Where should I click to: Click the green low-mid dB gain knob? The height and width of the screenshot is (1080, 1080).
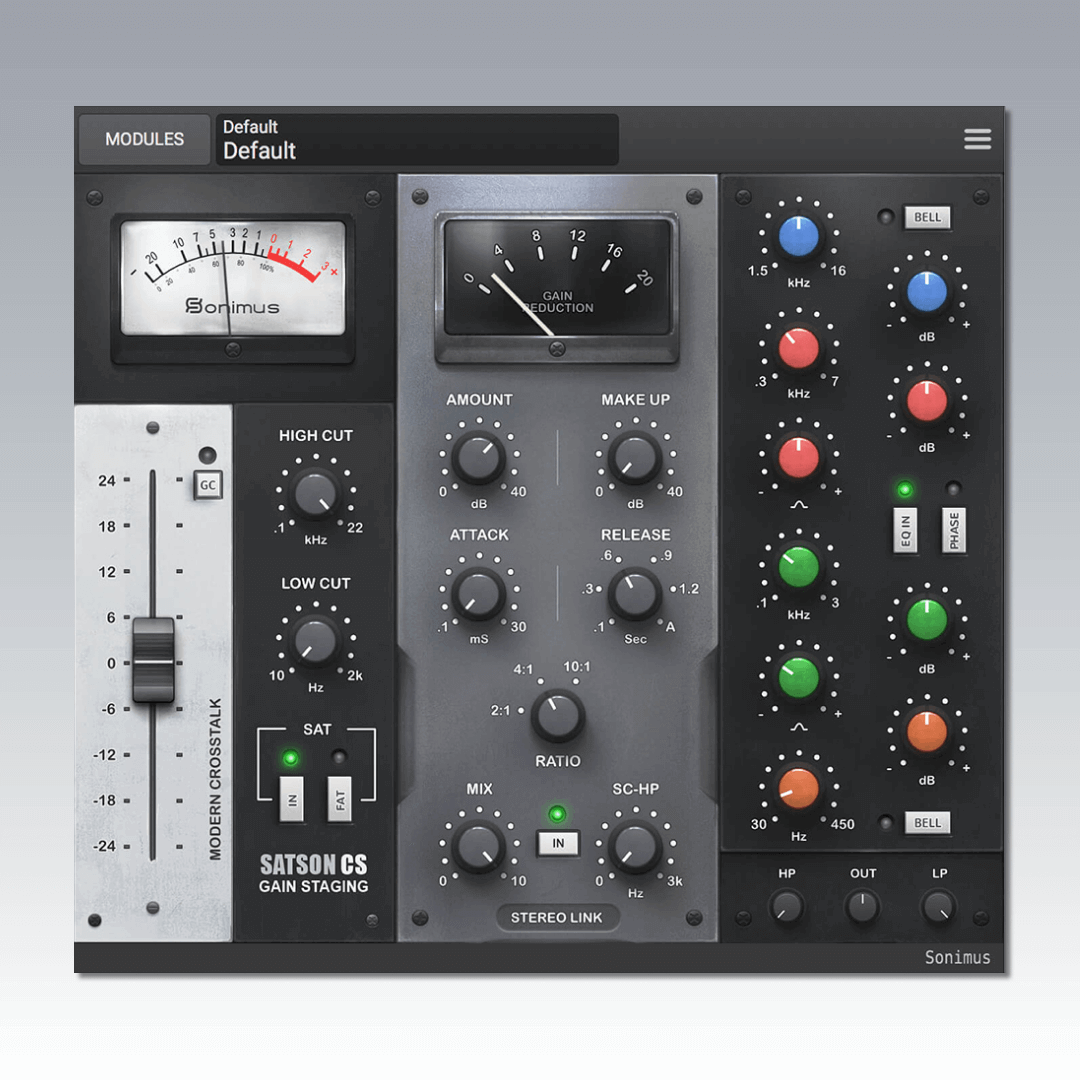pyautogui.click(x=927, y=620)
